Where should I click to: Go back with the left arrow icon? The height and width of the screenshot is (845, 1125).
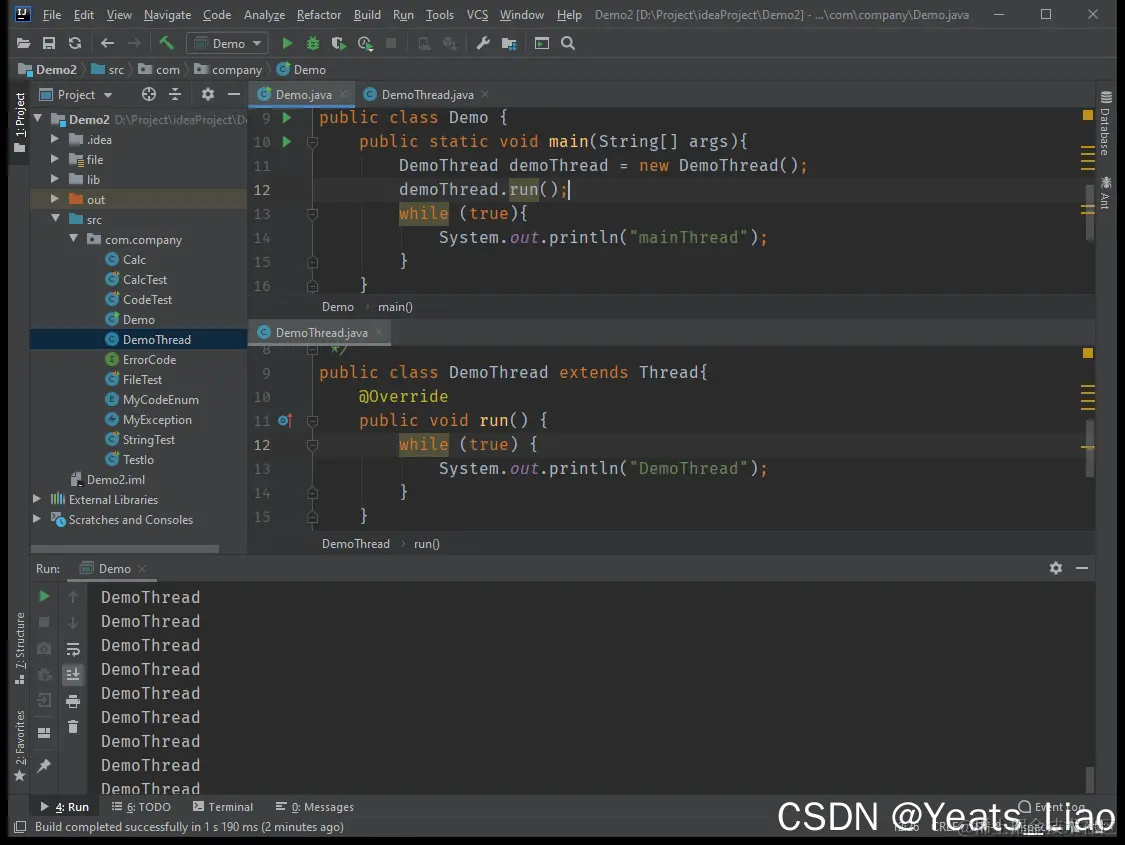[x=108, y=44]
